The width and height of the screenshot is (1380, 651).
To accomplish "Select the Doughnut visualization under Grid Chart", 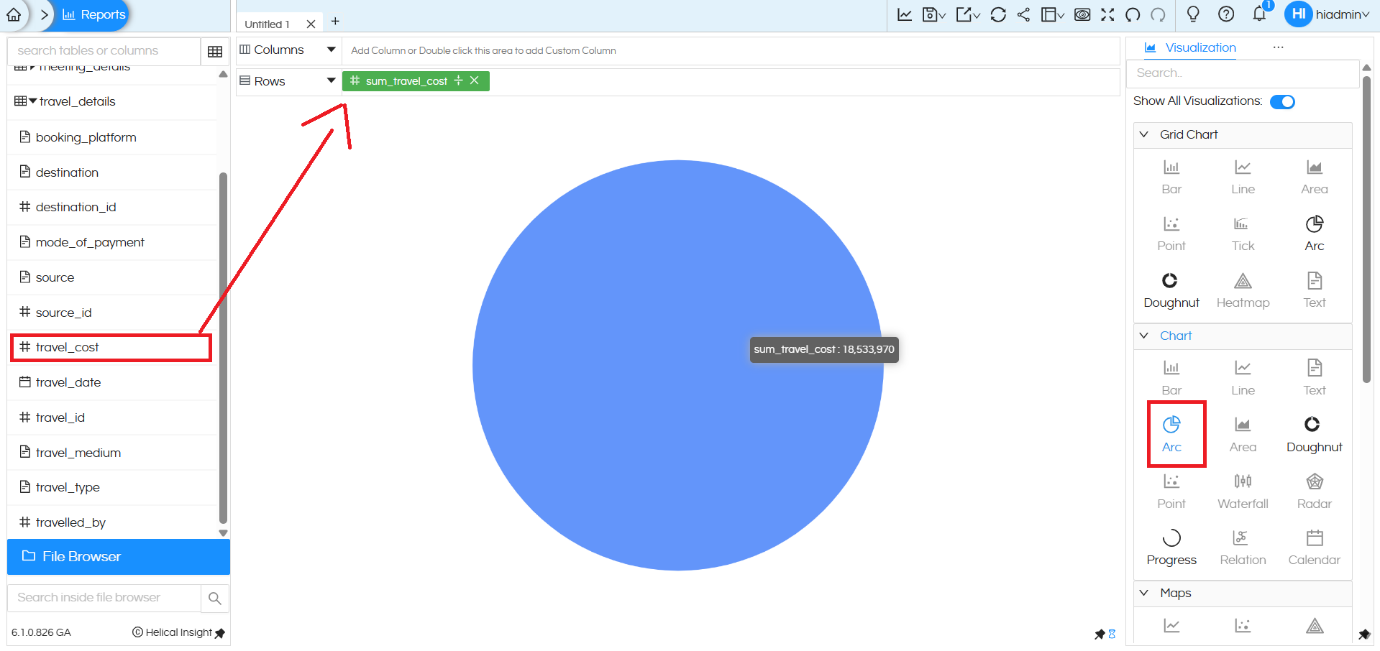I will (x=1171, y=288).
